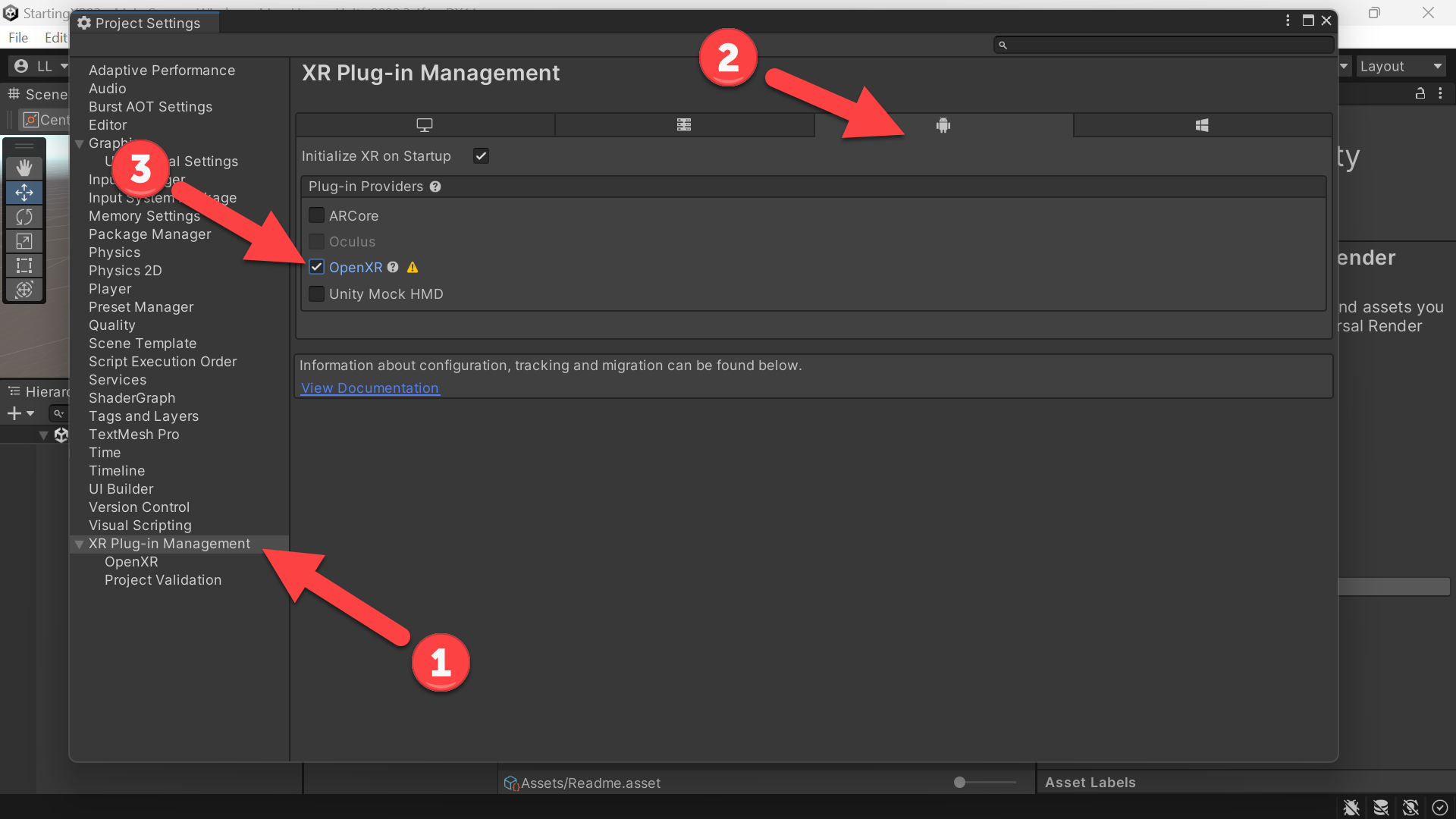Viewport: 1456px width, 819px height.
Task: Collapse the Graphics settings tree arrow
Action: tap(79, 144)
